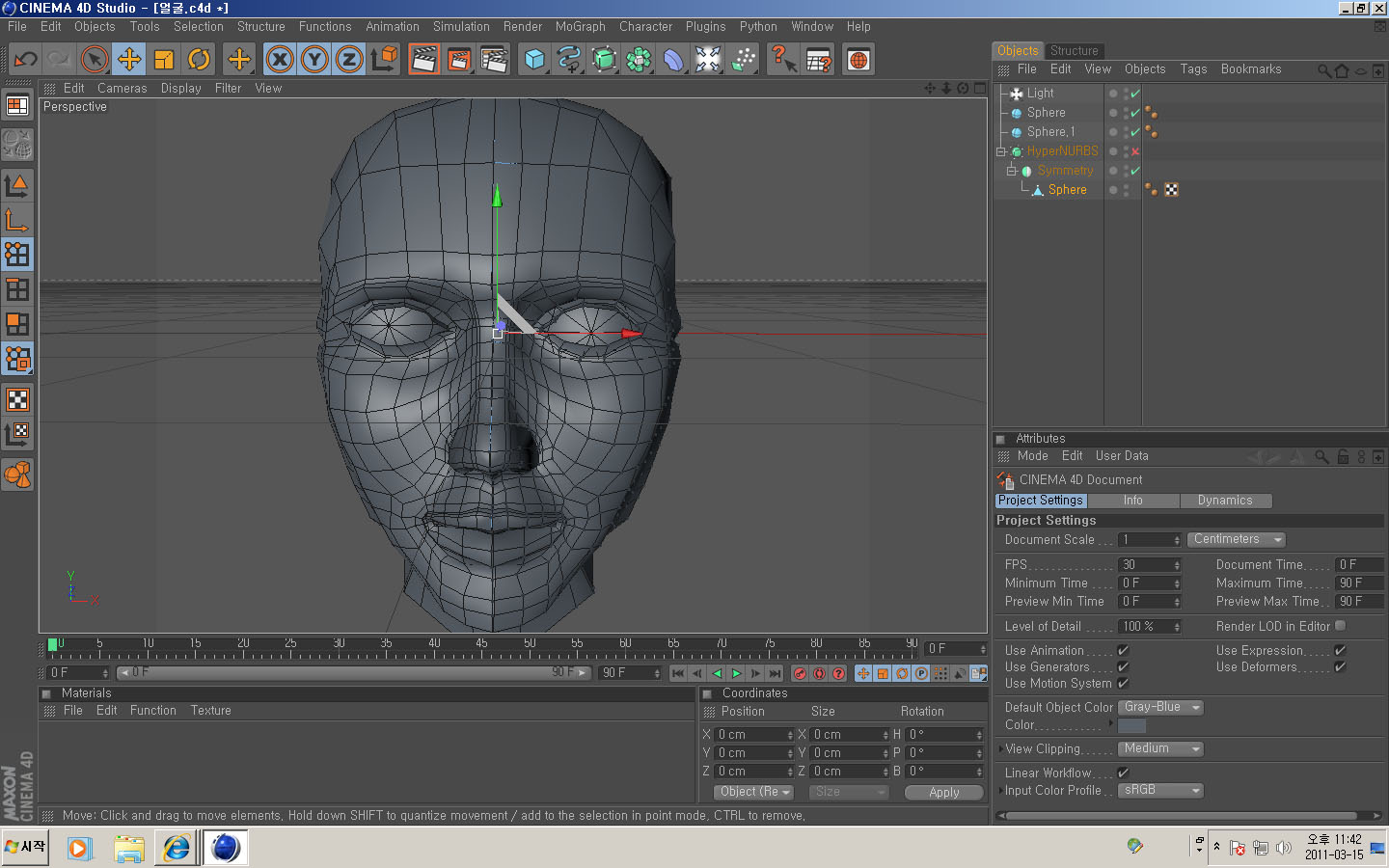Collapse the Symmetry tree node
Image resolution: width=1389 pixels, height=868 pixels.
[1012, 171]
